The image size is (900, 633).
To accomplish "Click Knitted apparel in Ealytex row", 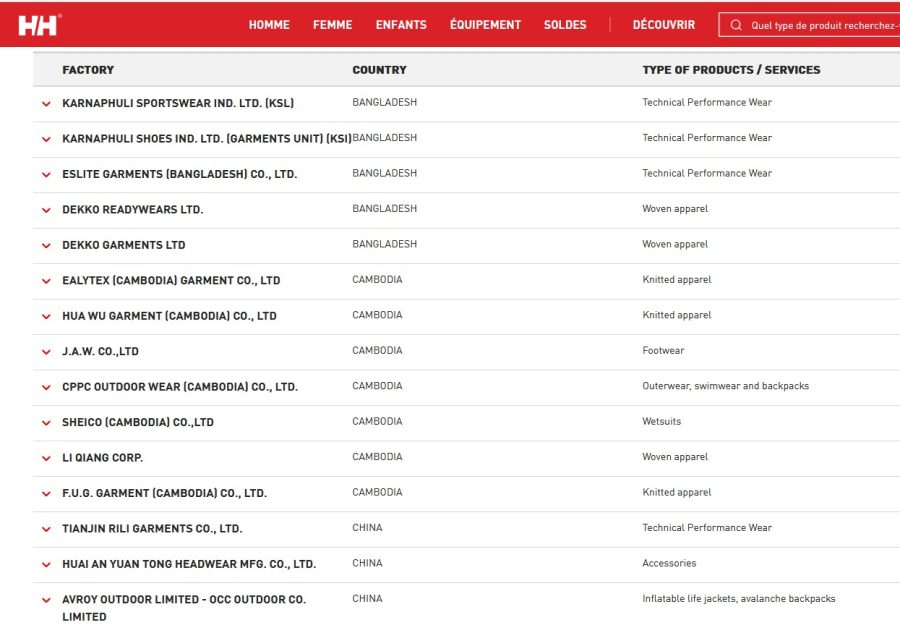I will pos(677,280).
